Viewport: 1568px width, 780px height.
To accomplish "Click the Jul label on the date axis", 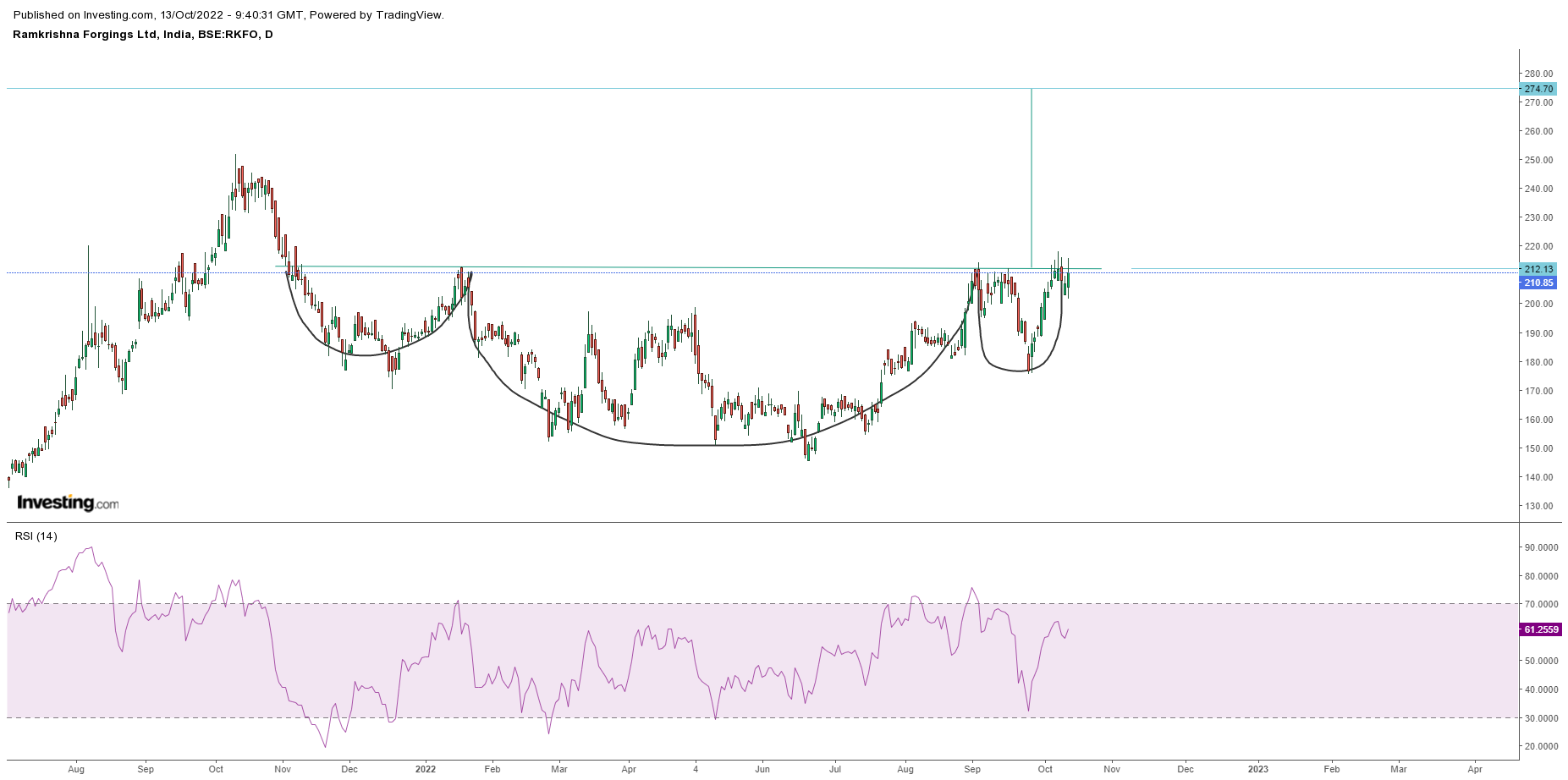I will pos(835,769).
